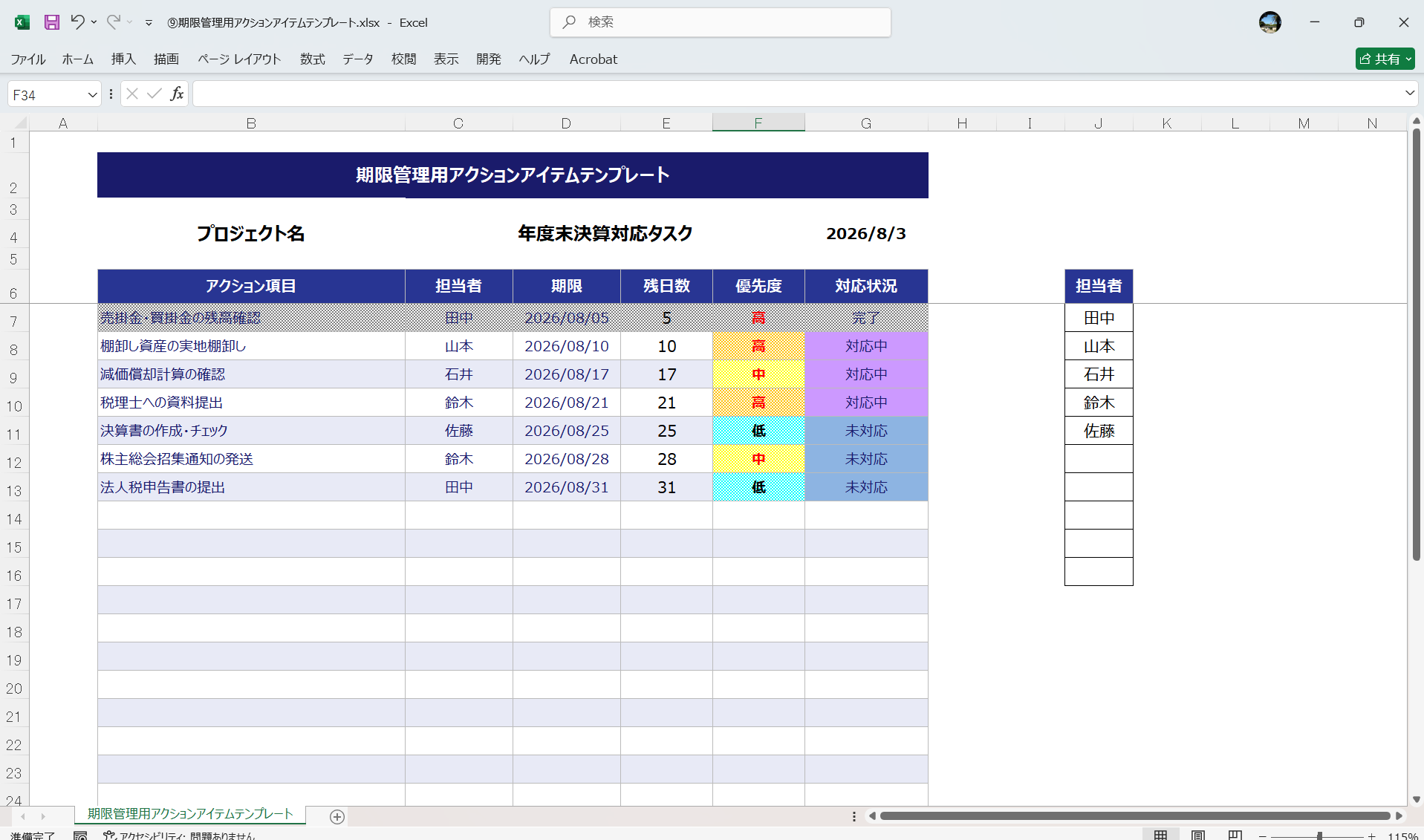Screen dimensions: 1424x840
Task: Switch to the ページ レイアウト tab
Action: [239, 59]
